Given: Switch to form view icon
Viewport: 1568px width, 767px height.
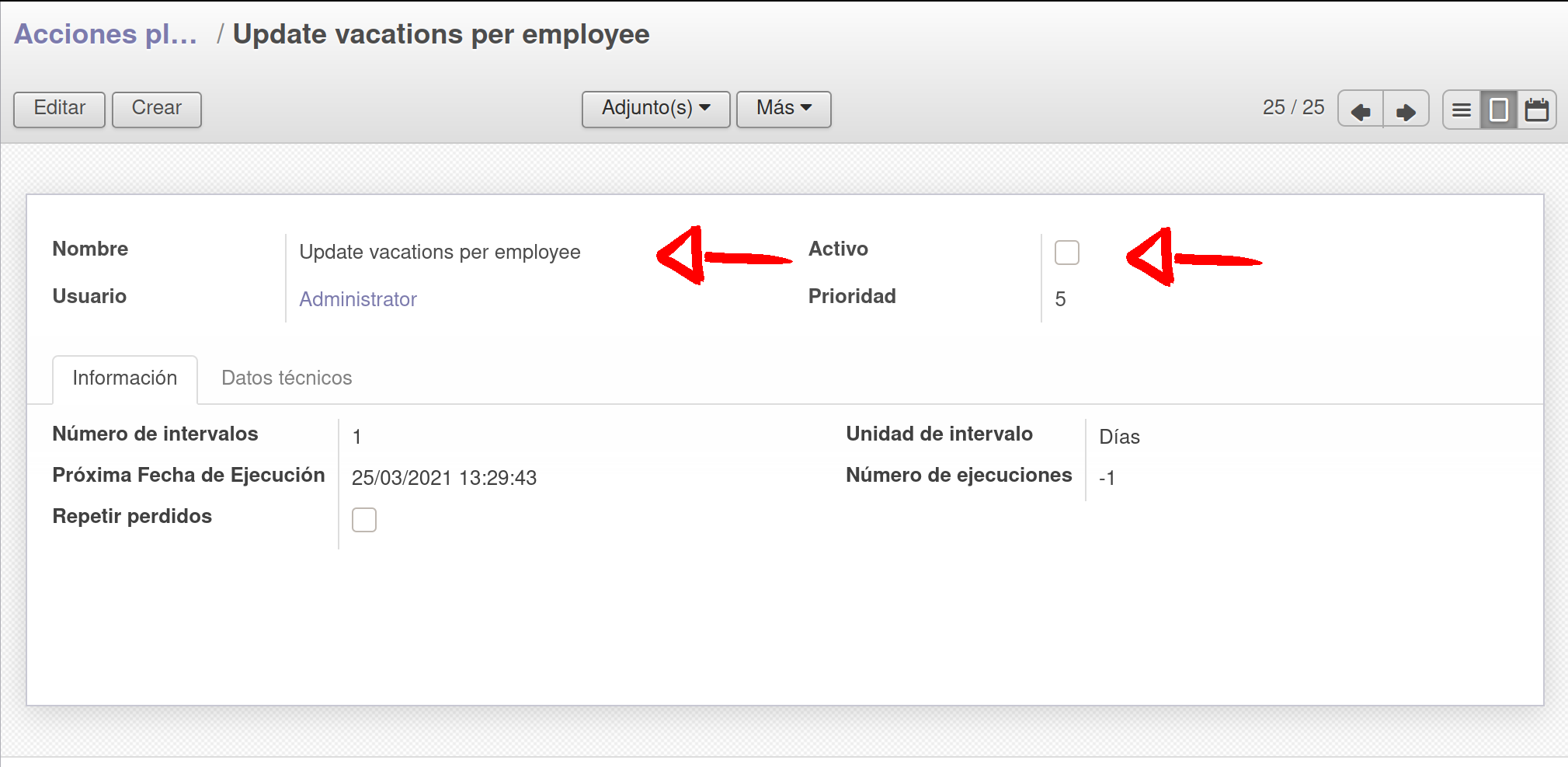Looking at the screenshot, I should click(x=1499, y=110).
